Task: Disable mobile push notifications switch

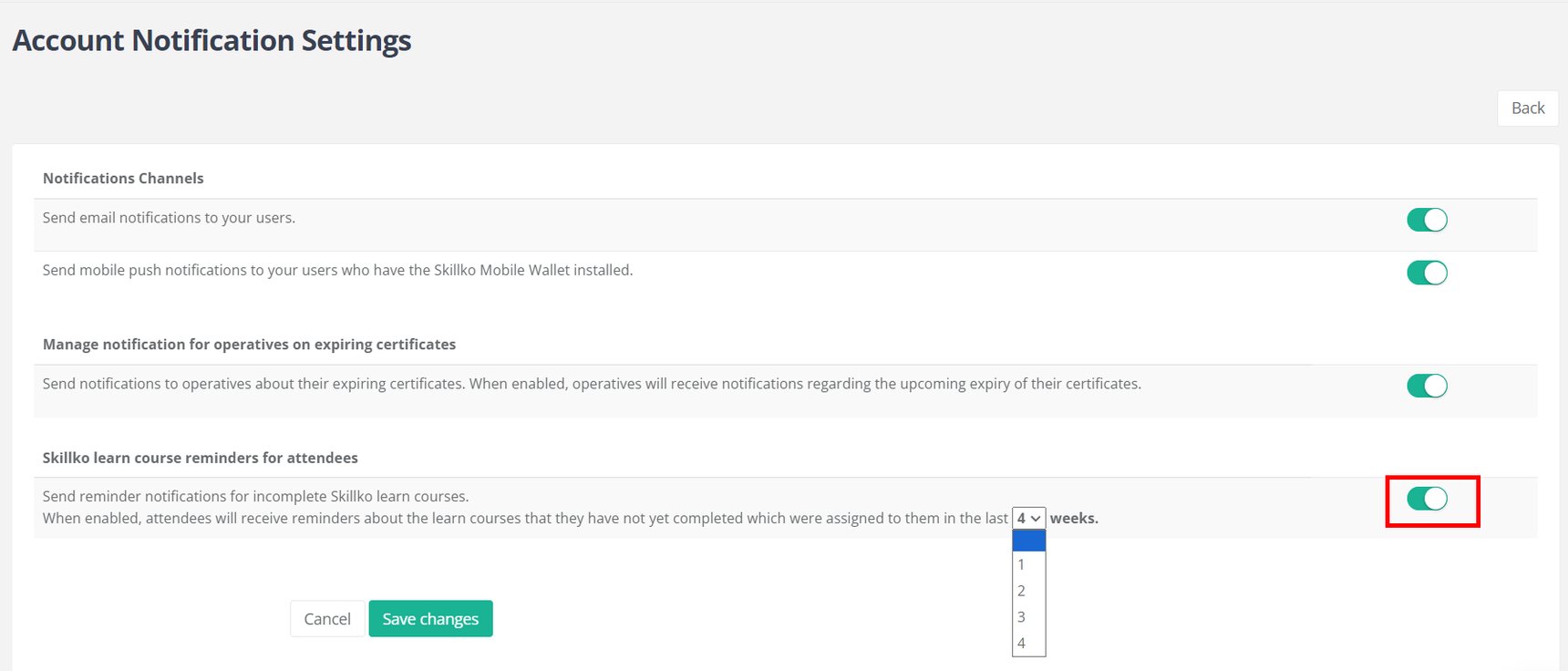Action: pyautogui.click(x=1427, y=273)
